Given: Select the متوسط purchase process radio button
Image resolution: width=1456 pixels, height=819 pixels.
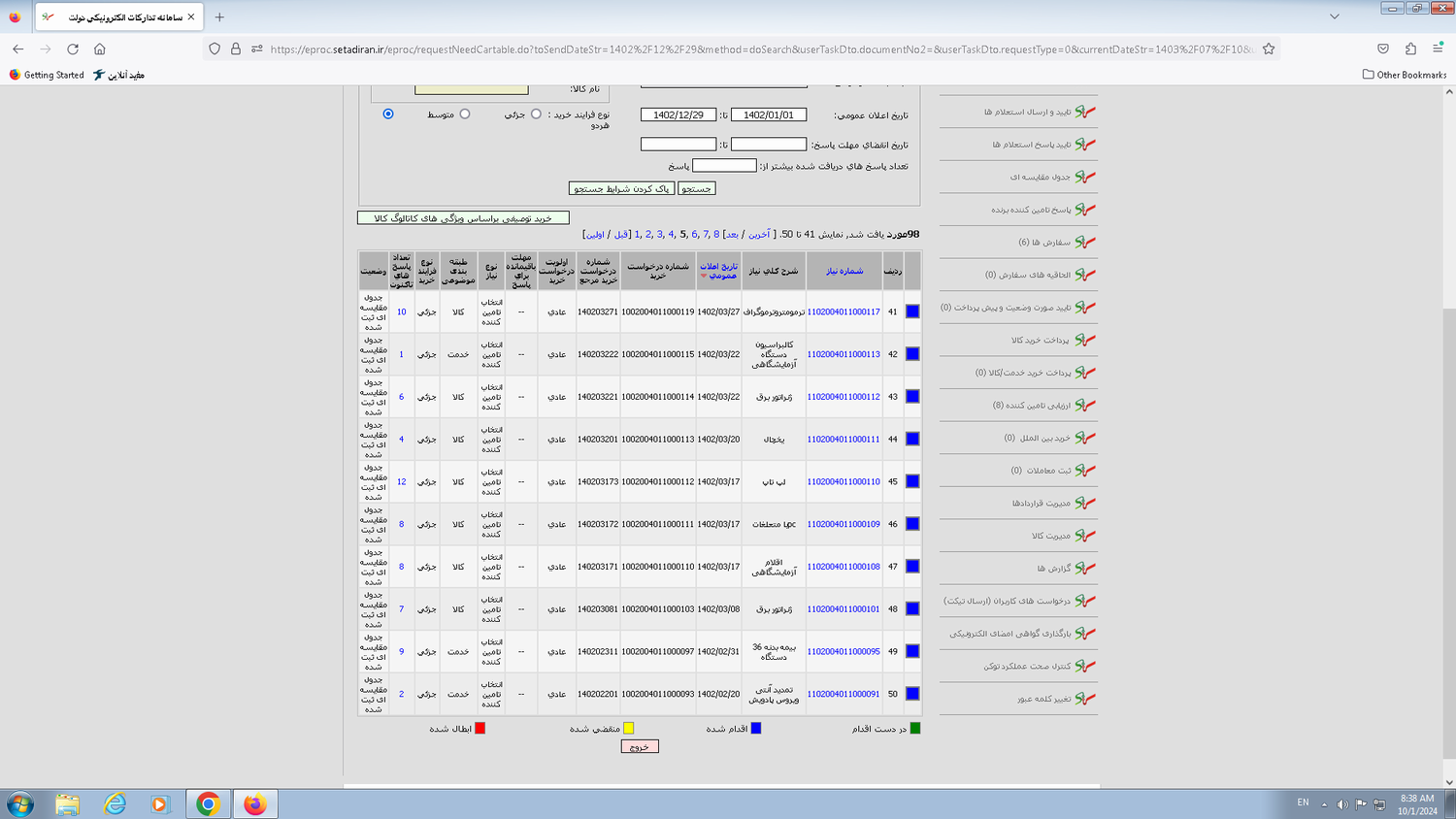Looking at the screenshot, I should [x=465, y=115].
